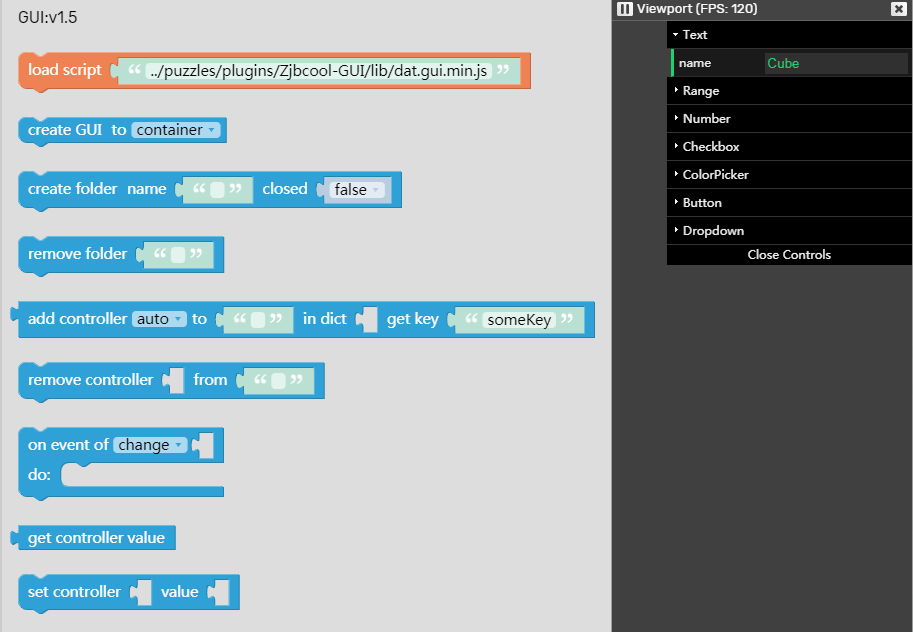Click the 'name' label in Text folder

(695, 63)
